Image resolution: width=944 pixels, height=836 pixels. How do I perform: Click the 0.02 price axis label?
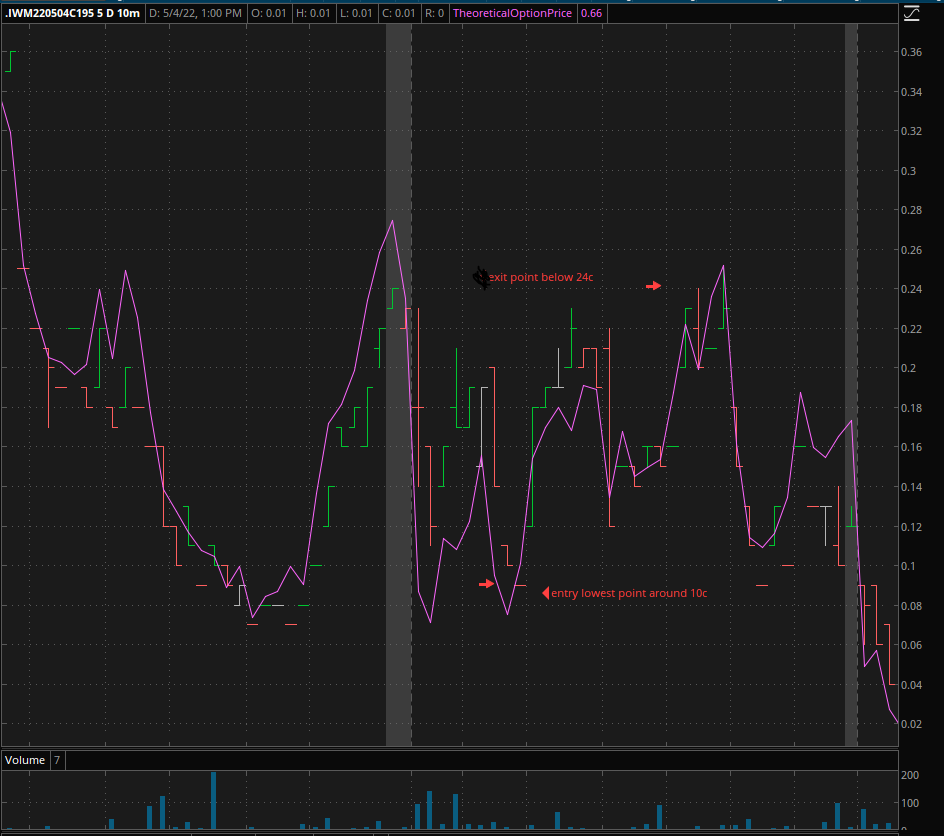point(911,724)
